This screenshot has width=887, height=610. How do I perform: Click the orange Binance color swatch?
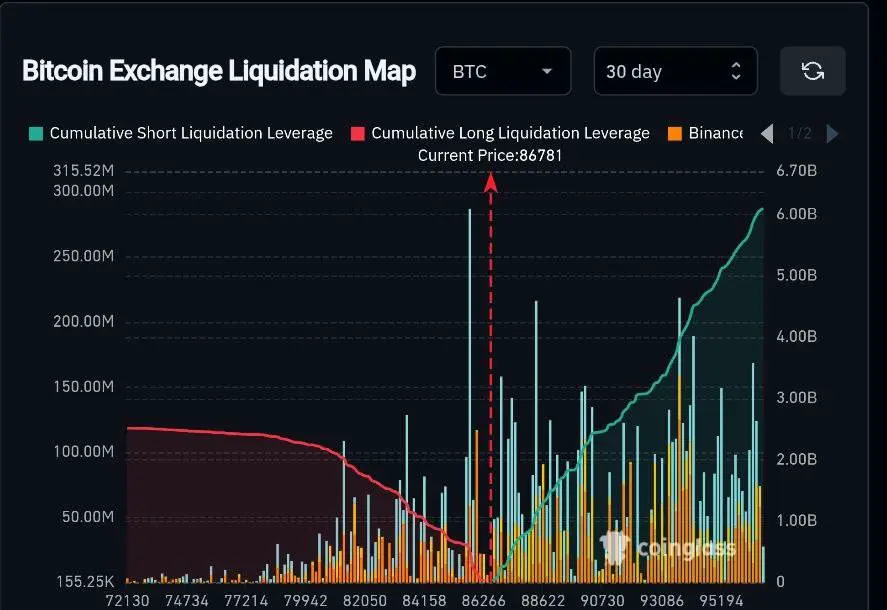point(675,134)
